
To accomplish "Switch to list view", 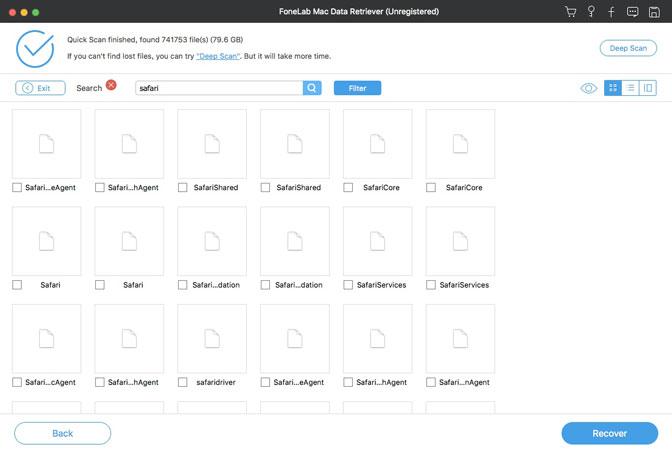I will 630,88.
